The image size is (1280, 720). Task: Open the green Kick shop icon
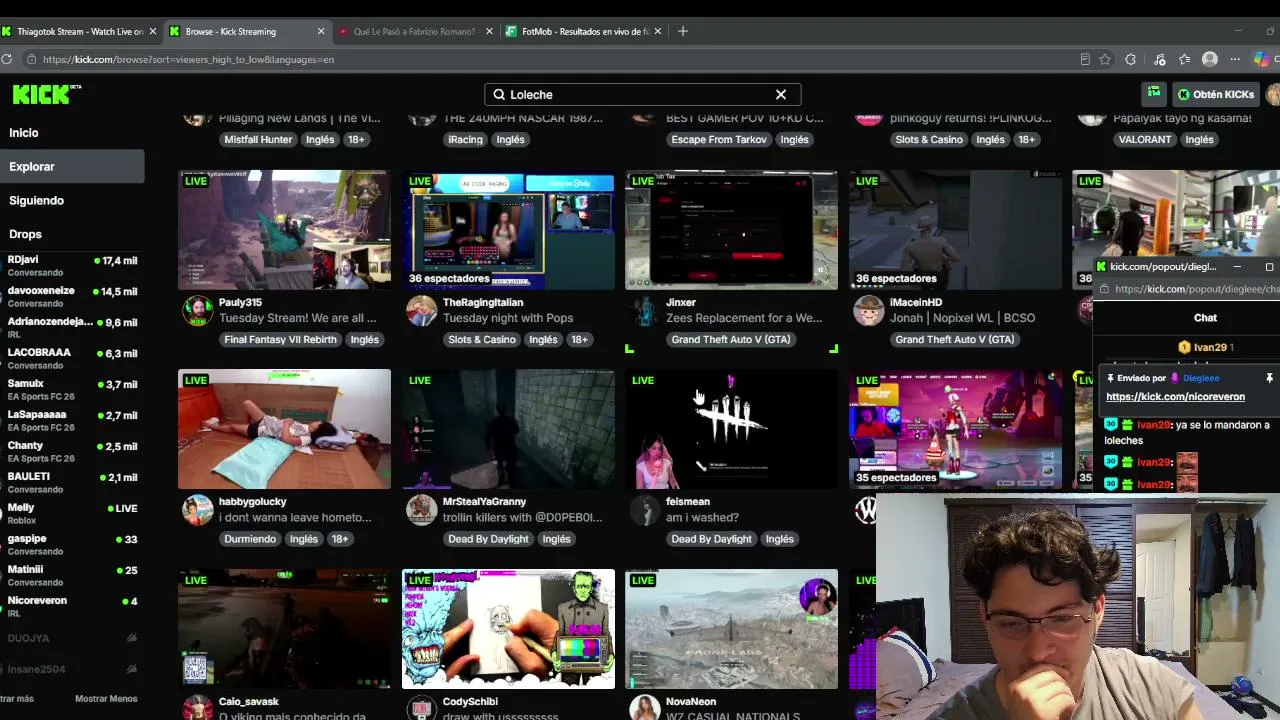click(1154, 94)
